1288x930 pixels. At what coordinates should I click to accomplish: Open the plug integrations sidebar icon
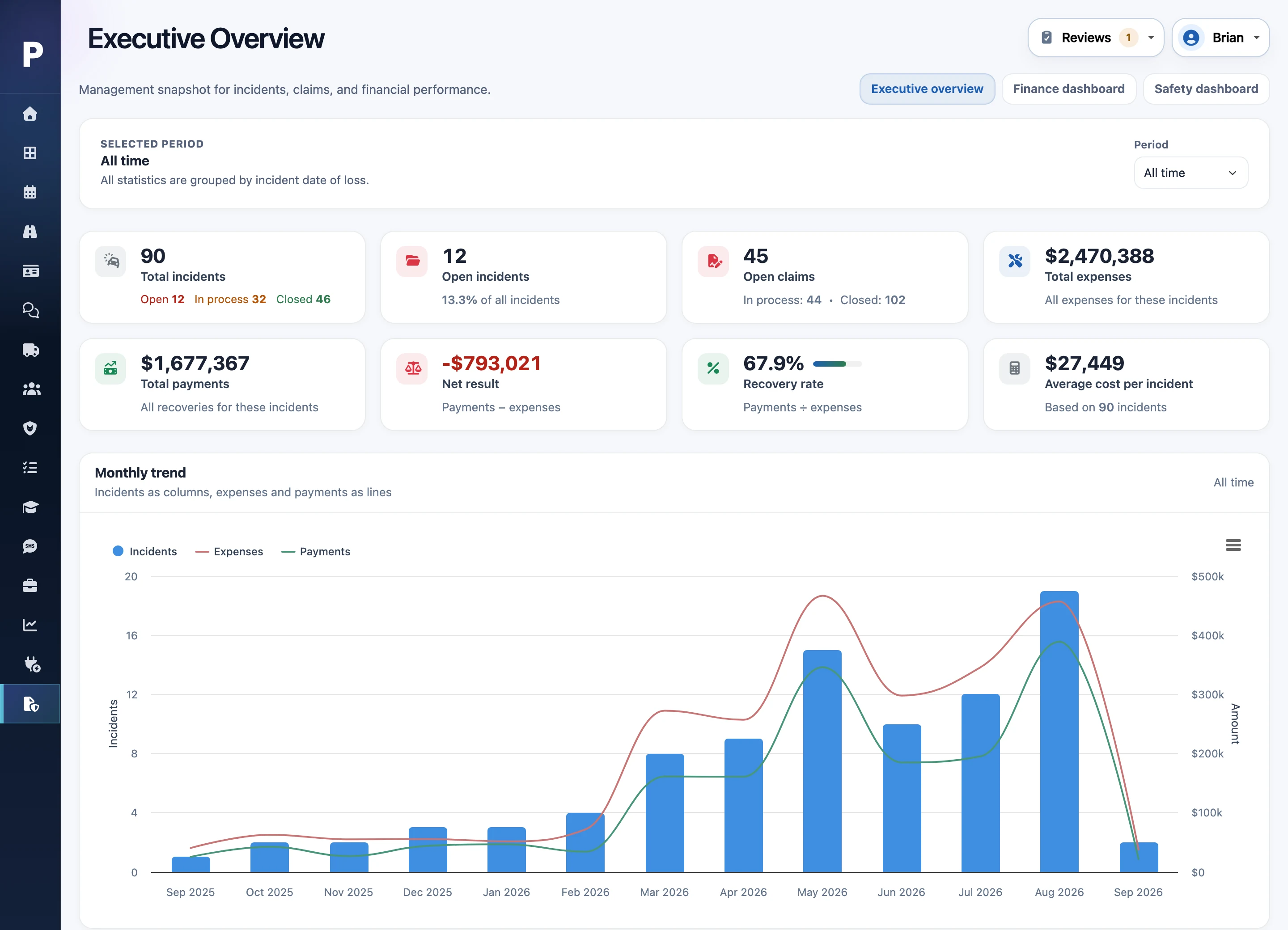(x=32, y=664)
